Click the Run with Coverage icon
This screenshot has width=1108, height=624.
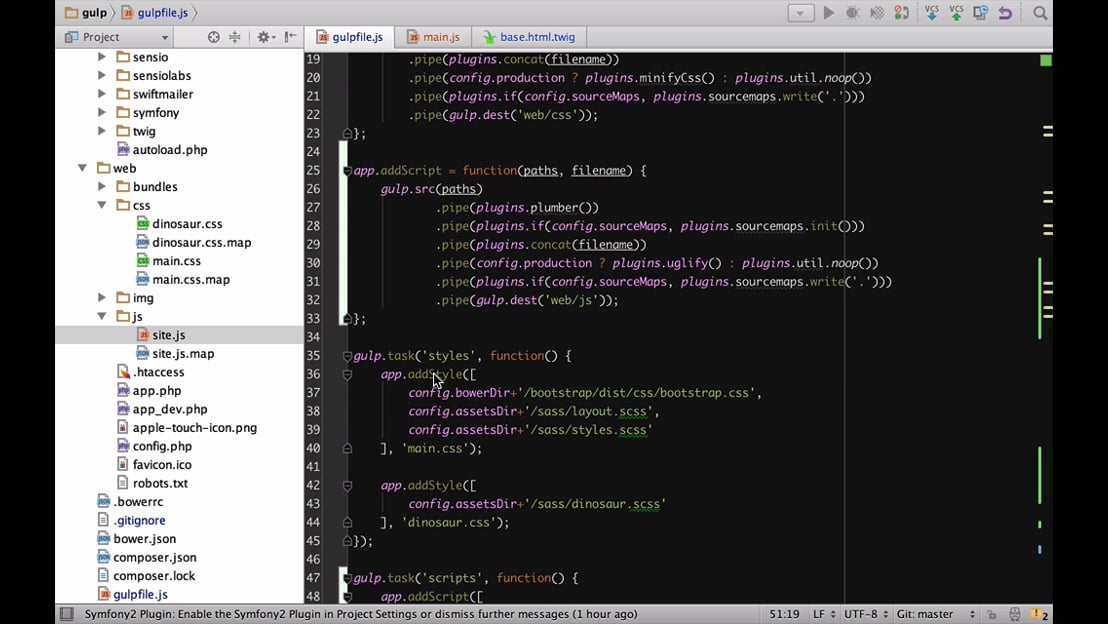[877, 13]
